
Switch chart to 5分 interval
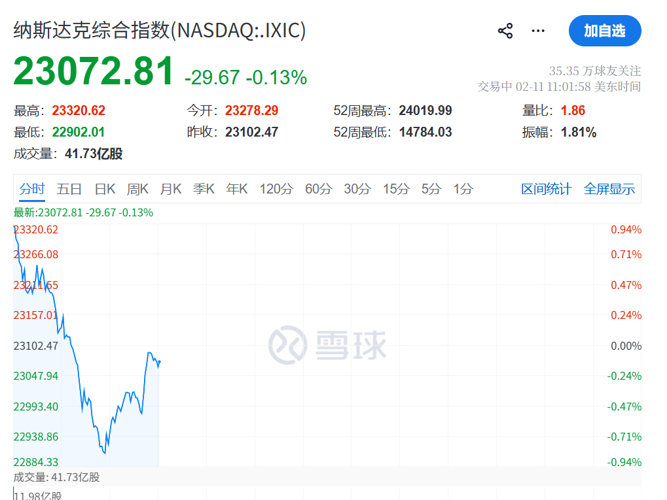point(431,189)
